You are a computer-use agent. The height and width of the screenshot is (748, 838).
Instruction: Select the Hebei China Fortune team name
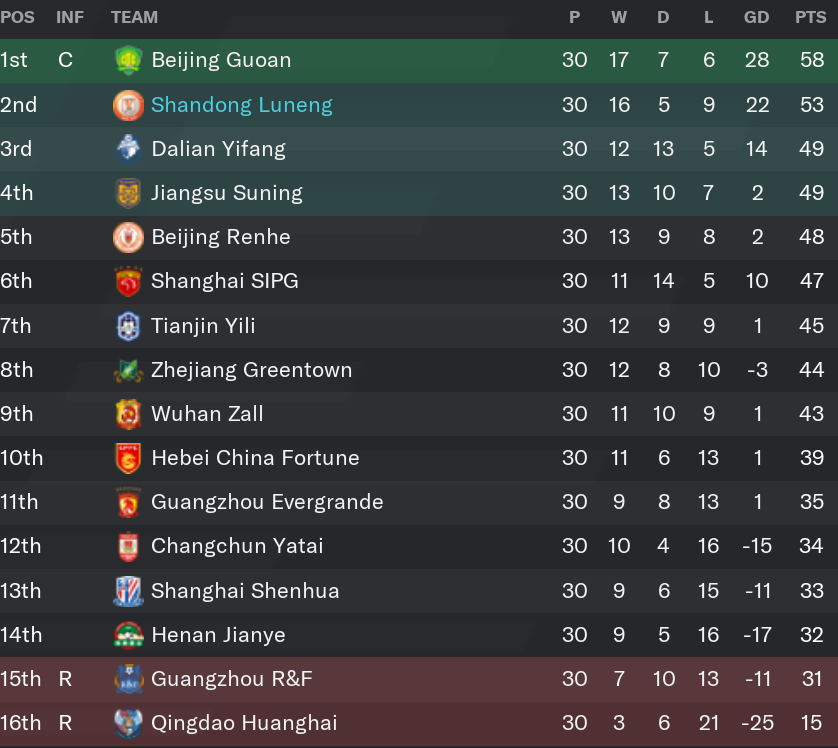click(255, 458)
